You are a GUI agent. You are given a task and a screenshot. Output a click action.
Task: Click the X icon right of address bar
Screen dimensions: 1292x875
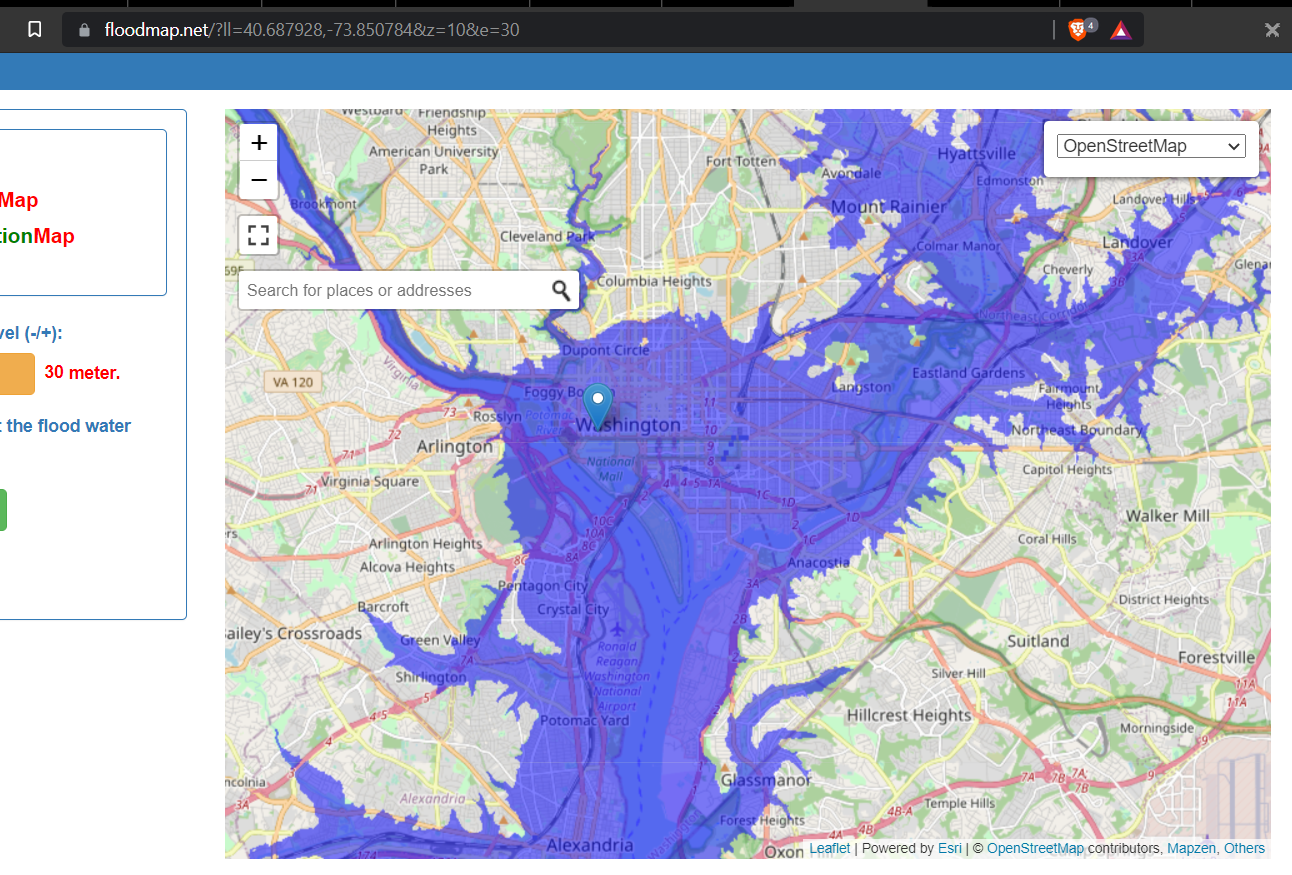(1272, 30)
